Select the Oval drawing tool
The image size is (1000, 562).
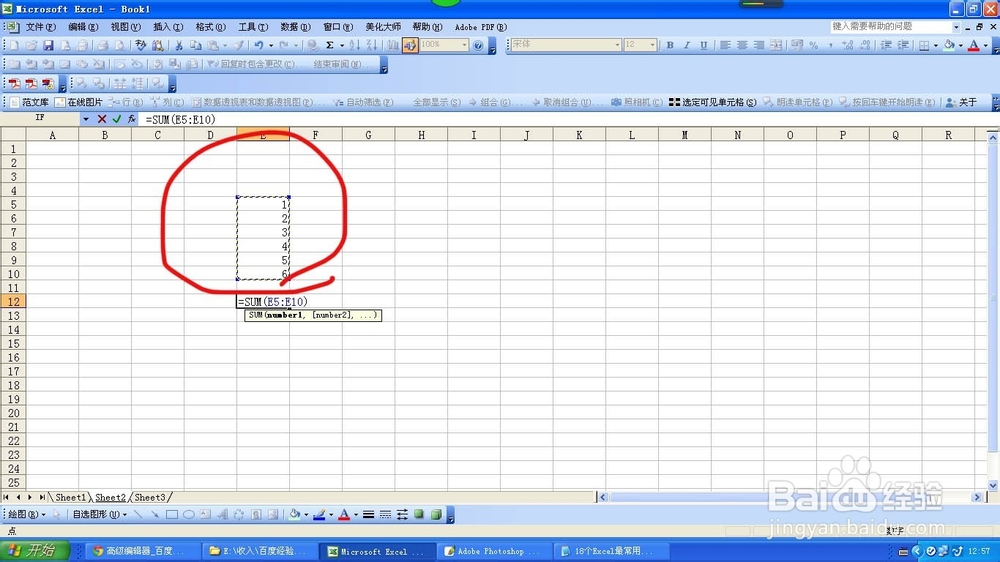(189, 514)
